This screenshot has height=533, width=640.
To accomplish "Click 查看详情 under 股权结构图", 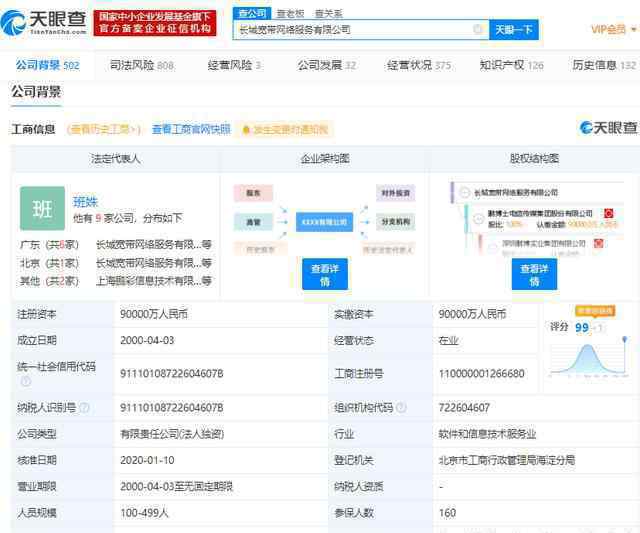I will [x=534, y=275].
